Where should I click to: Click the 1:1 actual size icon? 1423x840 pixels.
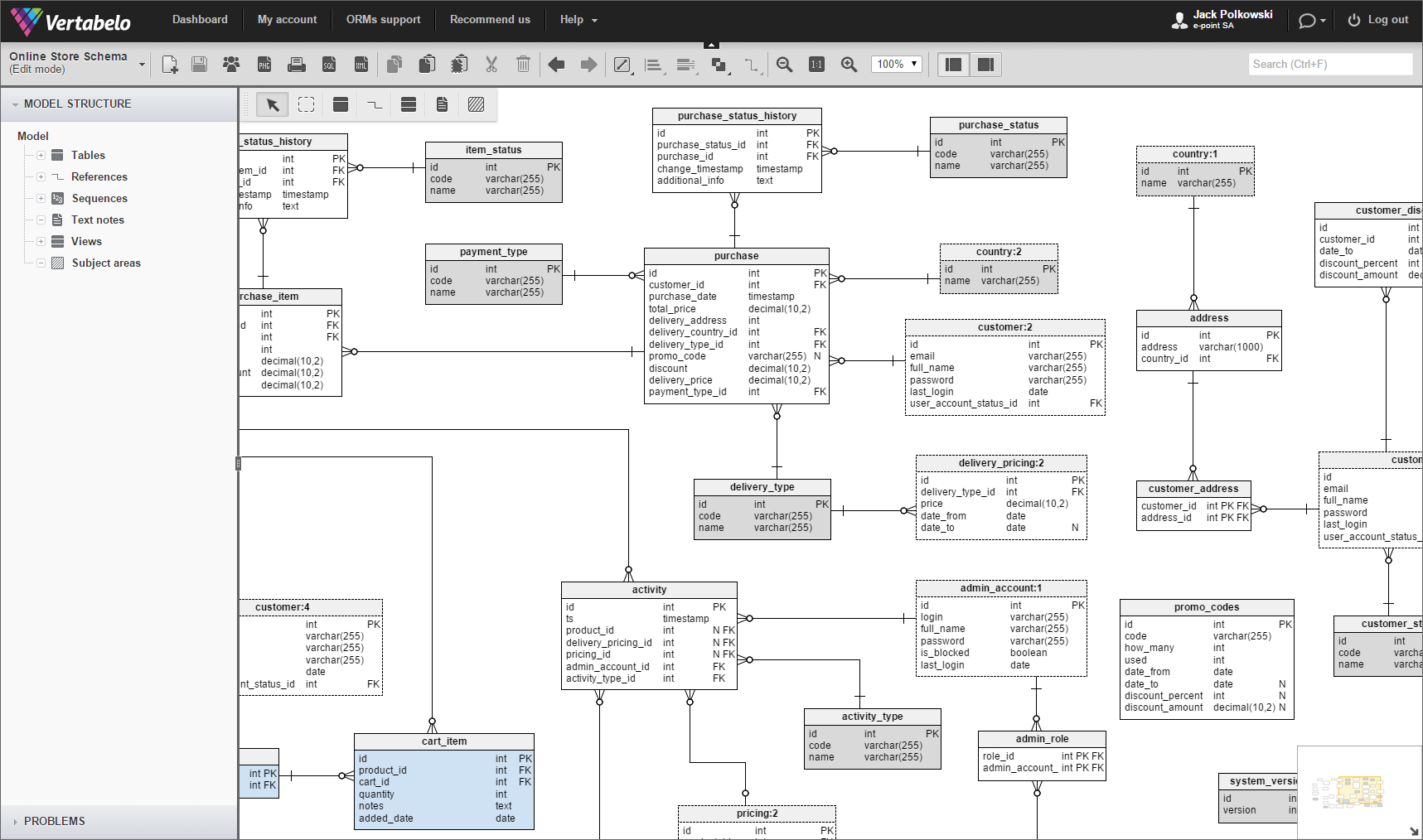click(x=816, y=65)
